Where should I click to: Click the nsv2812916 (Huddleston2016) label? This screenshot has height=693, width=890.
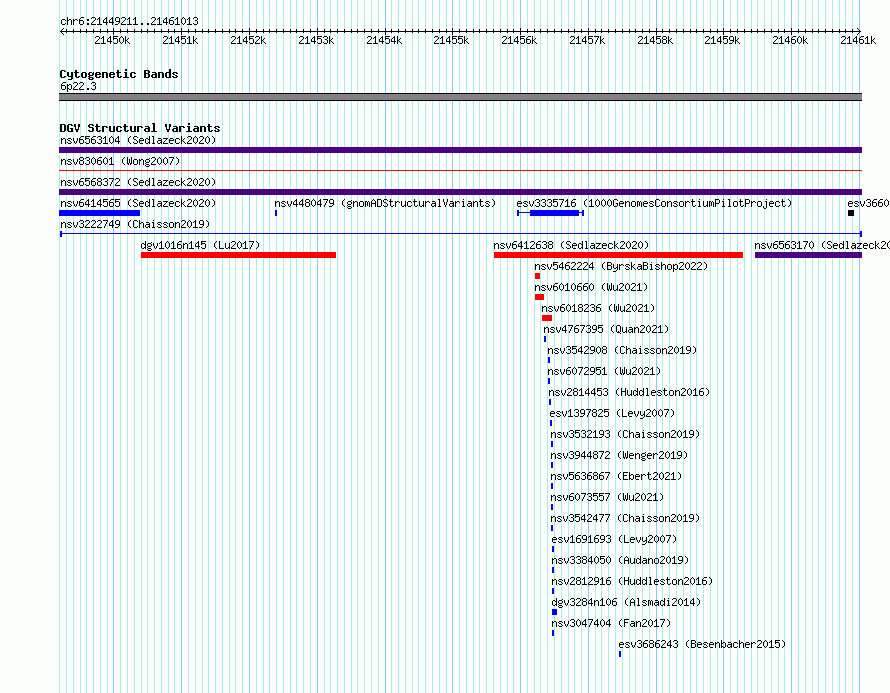[632, 581]
